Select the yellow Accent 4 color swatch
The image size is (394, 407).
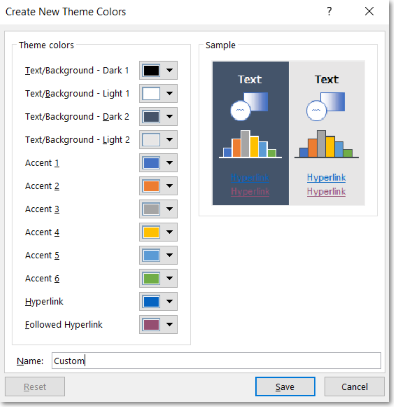coord(151,232)
